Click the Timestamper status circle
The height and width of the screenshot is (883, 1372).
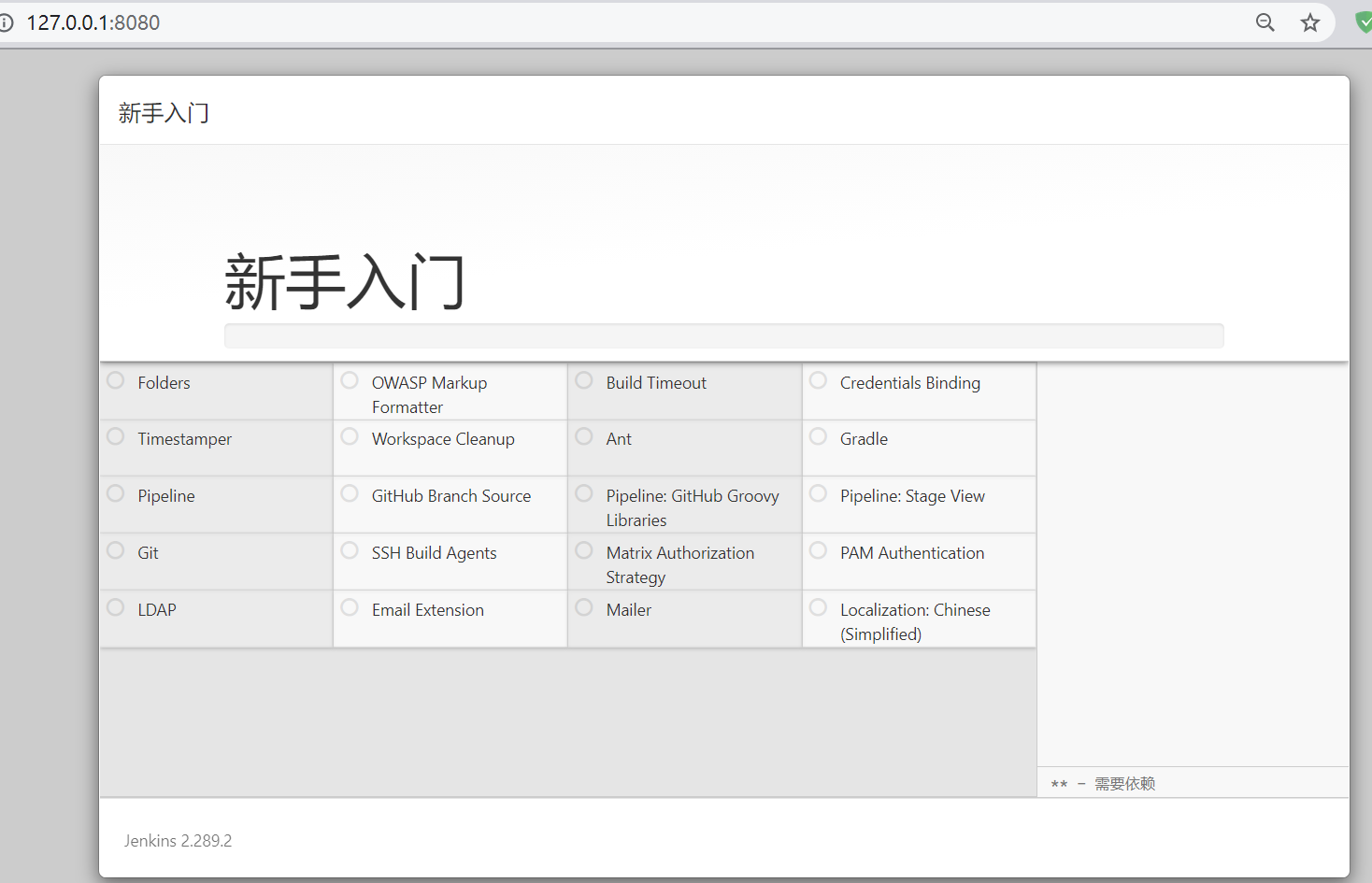[116, 436]
